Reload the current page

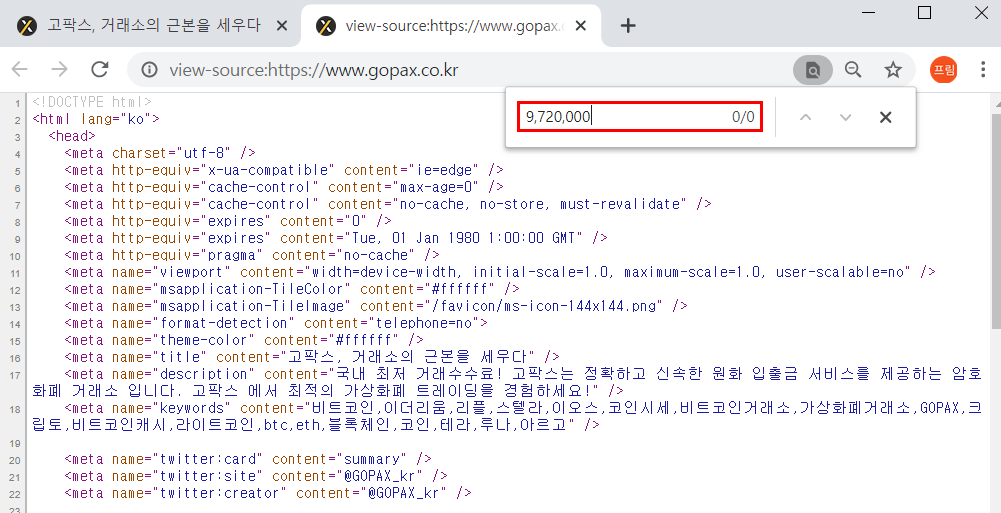point(100,70)
